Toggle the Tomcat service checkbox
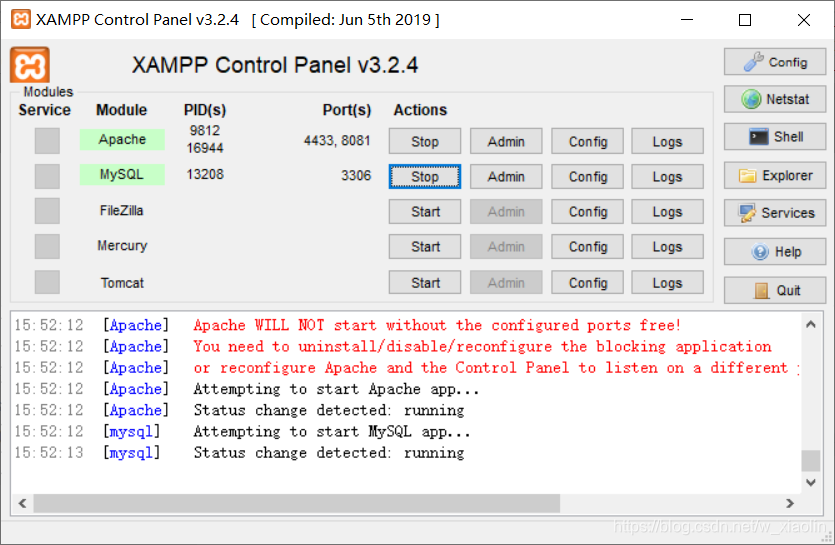 coord(47,282)
